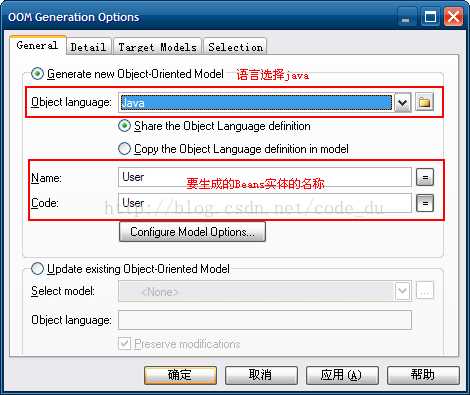Confirm with the 确定 button
This screenshot has height=395, width=470.
tap(180, 375)
